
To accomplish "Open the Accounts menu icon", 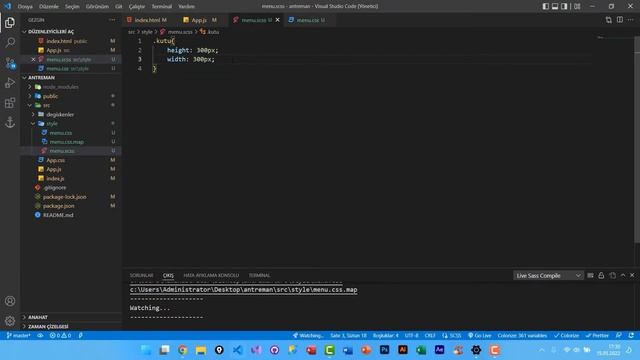I will click(x=10, y=301).
